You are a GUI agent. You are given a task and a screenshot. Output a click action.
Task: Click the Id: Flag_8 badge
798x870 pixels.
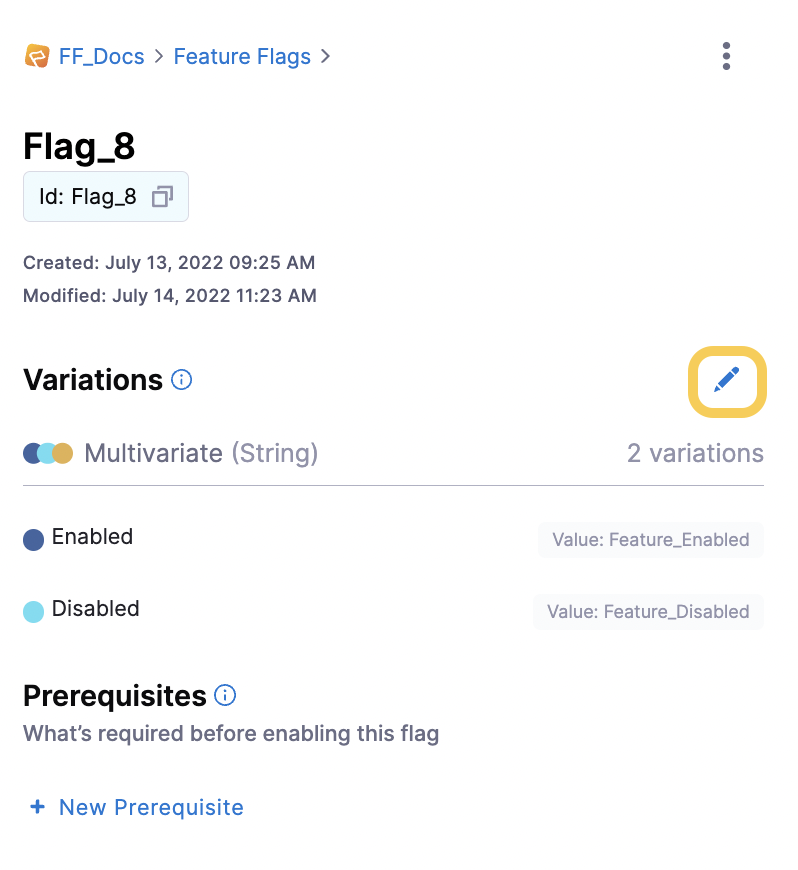(x=105, y=196)
